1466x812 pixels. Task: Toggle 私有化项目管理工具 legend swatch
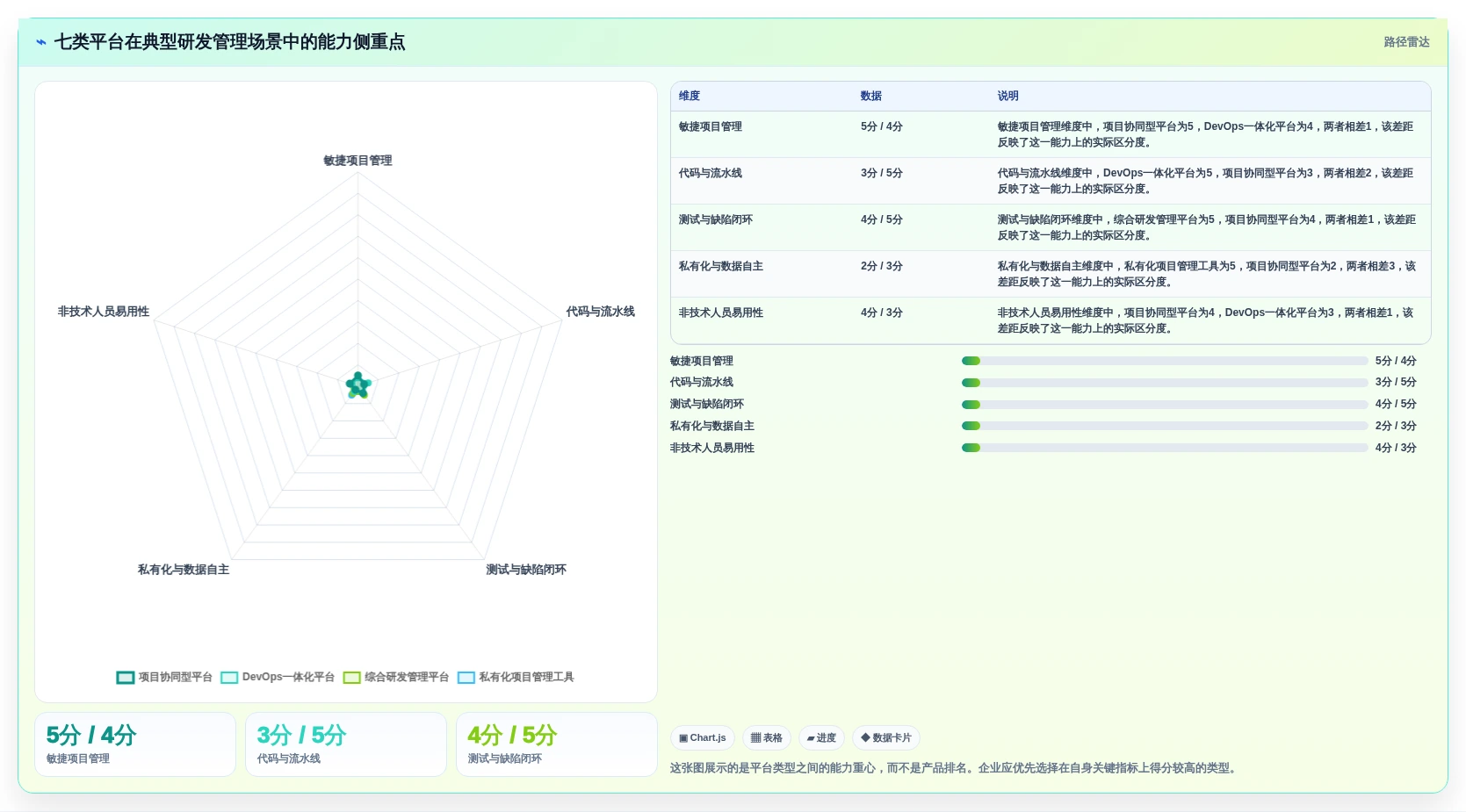click(466, 678)
